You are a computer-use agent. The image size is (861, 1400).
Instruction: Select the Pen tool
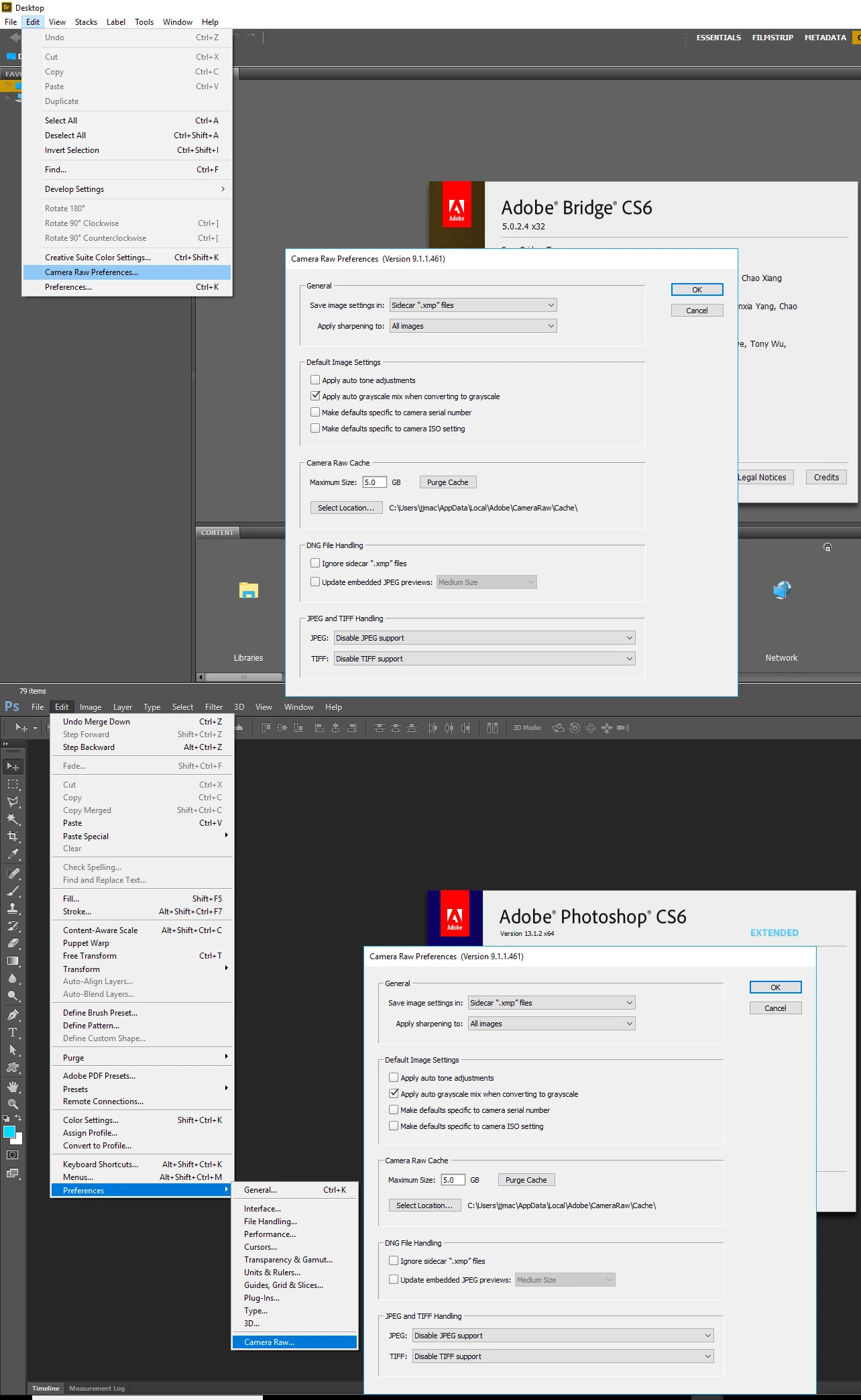[x=13, y=1015]
